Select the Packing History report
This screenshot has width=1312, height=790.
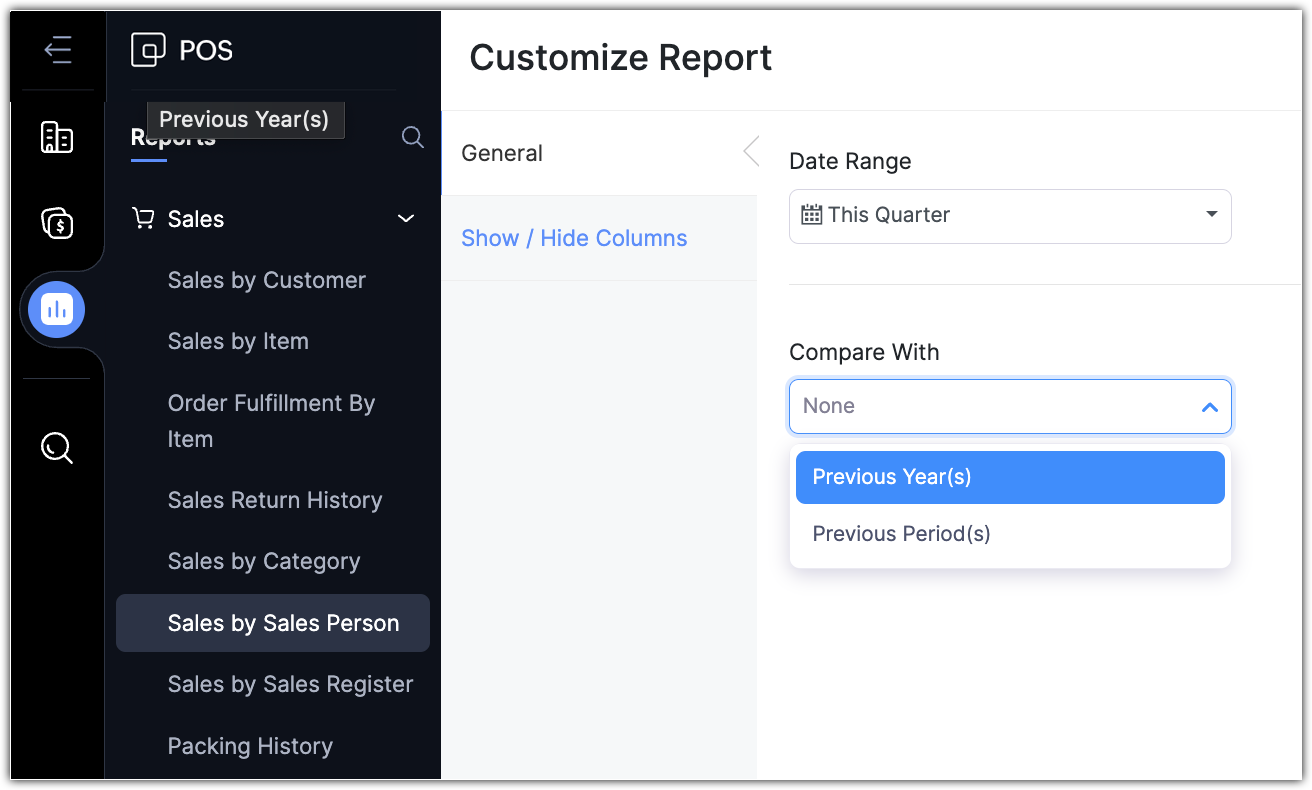(x=250, y=746)
